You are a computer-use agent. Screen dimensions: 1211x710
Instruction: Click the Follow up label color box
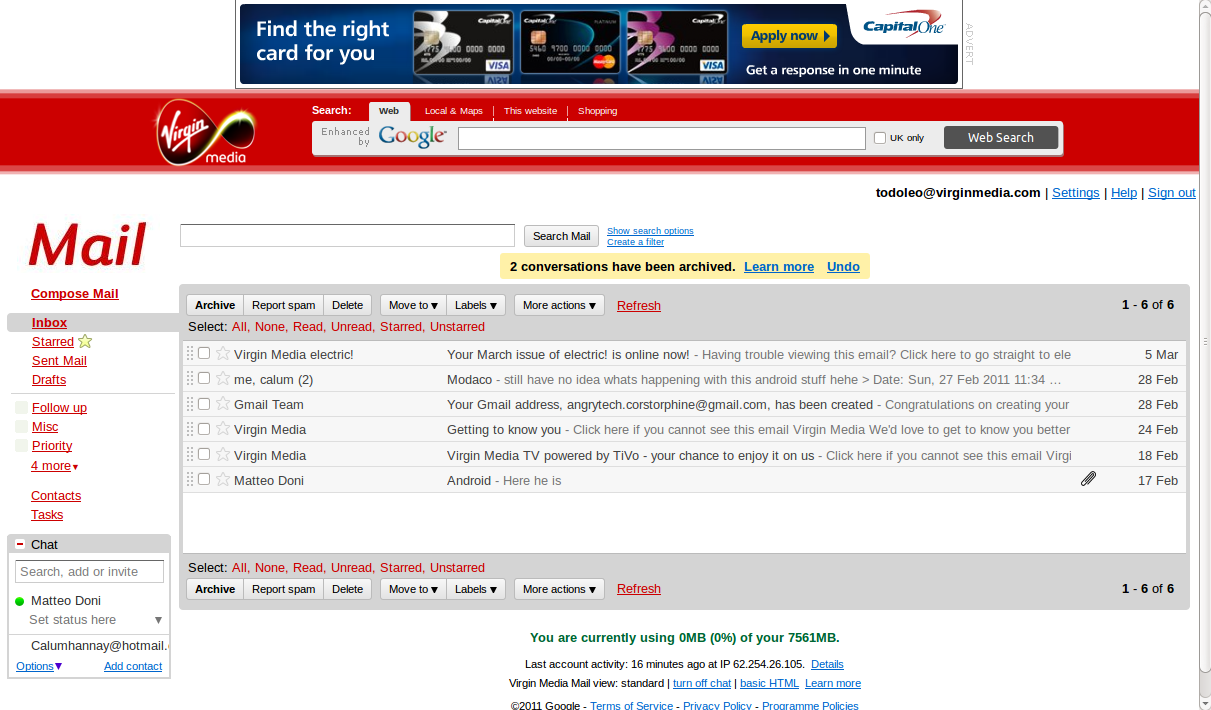pyautogui.click(x=21, y=408)
